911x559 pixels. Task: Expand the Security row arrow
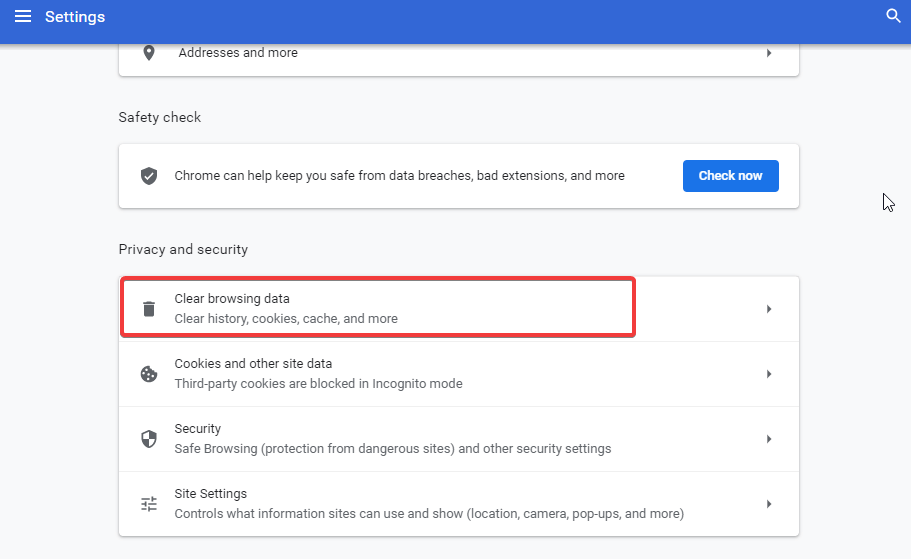coord(769,439)
